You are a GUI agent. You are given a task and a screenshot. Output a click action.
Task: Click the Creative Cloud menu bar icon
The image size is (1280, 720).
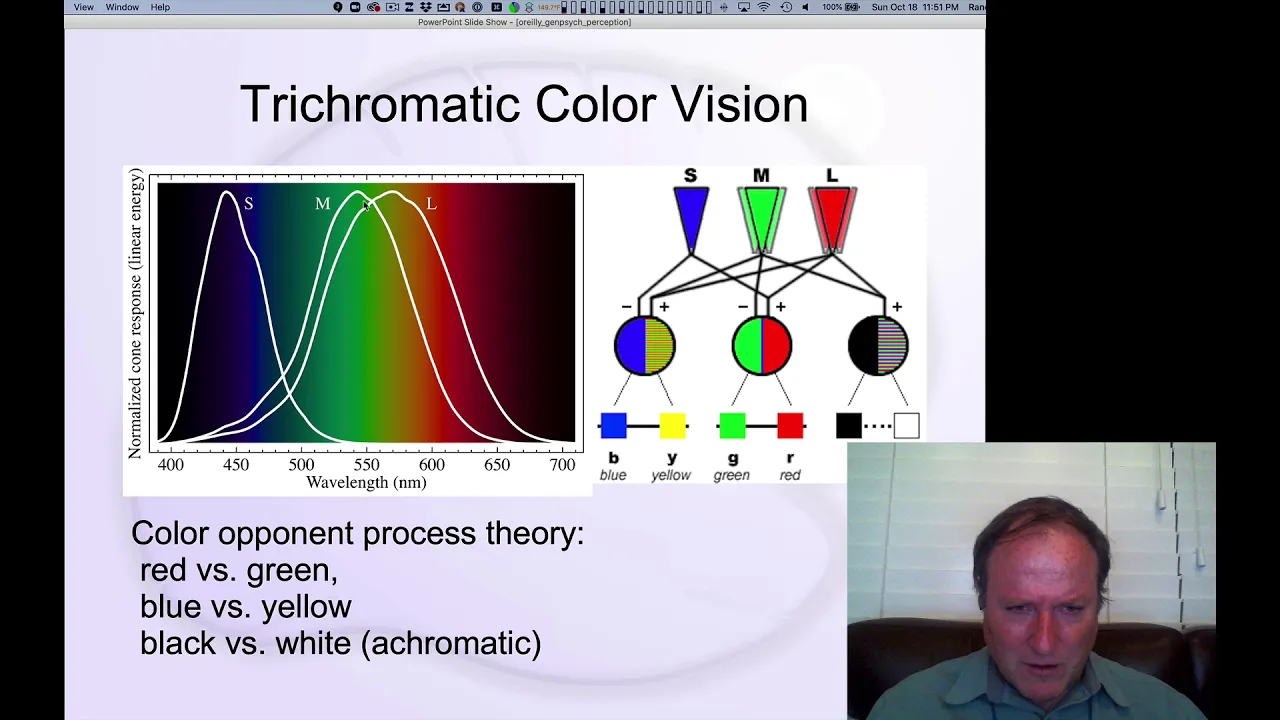coord(374,7)
